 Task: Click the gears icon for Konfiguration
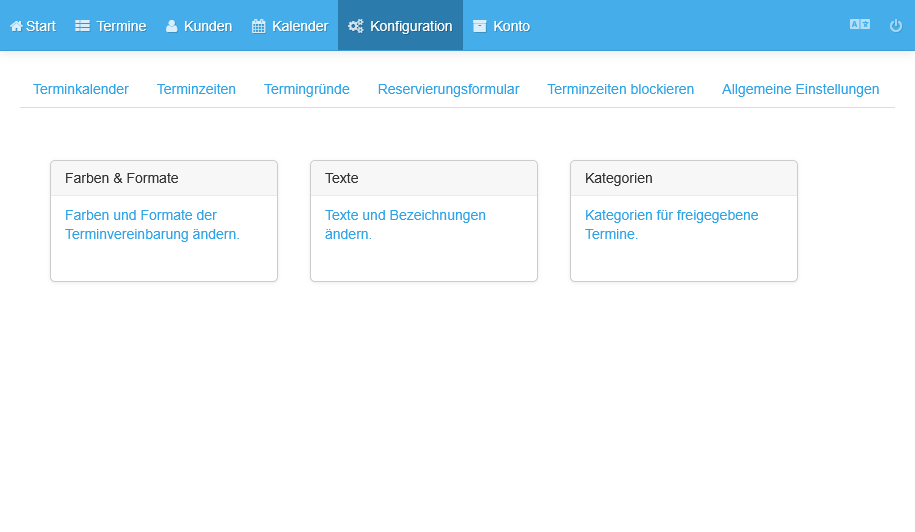click(x=355, y=26)
